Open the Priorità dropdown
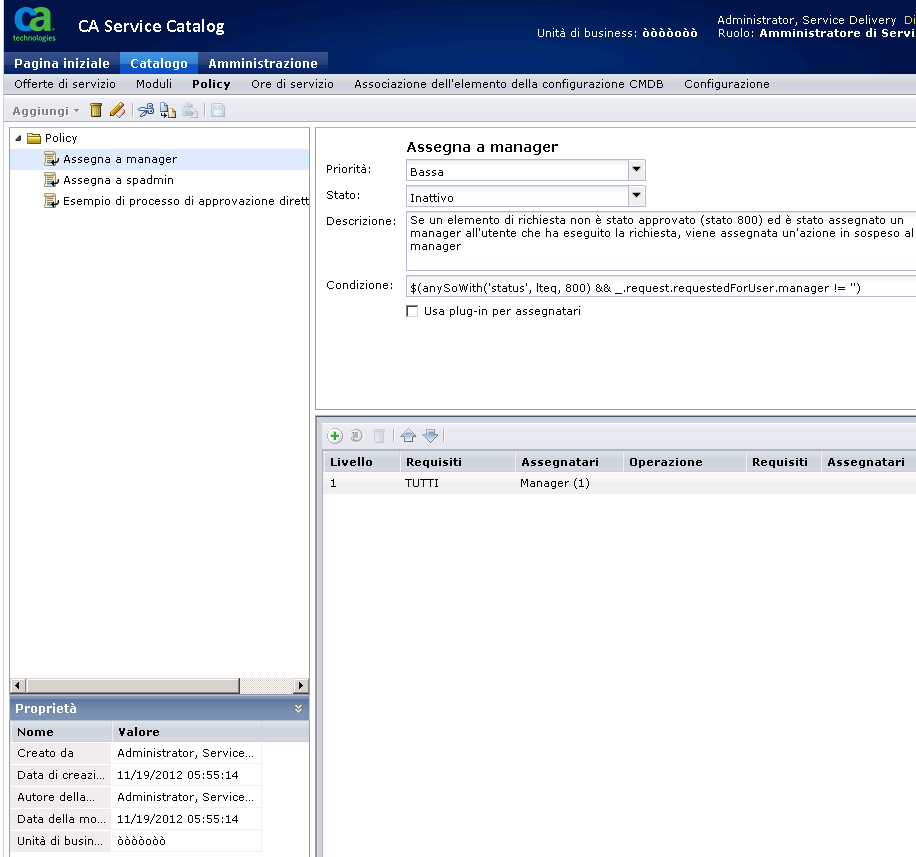 click(636, 171)
